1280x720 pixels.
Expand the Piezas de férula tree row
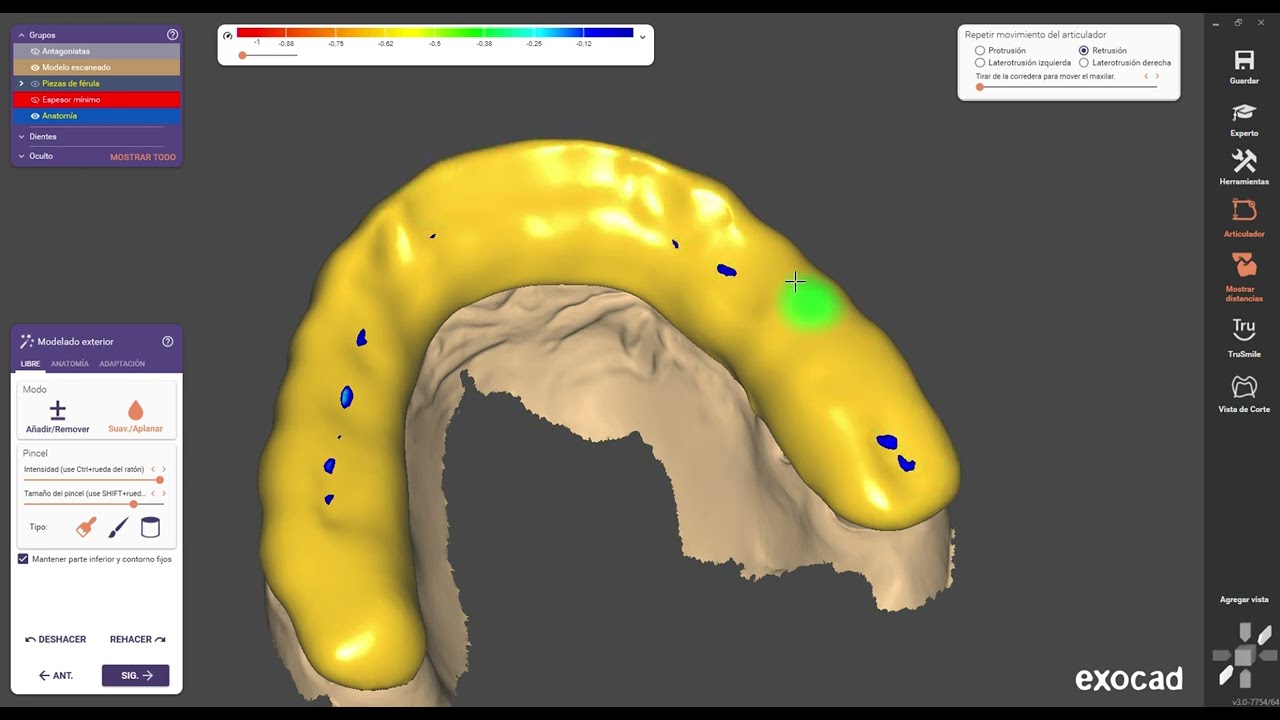[x=21, y=84]
